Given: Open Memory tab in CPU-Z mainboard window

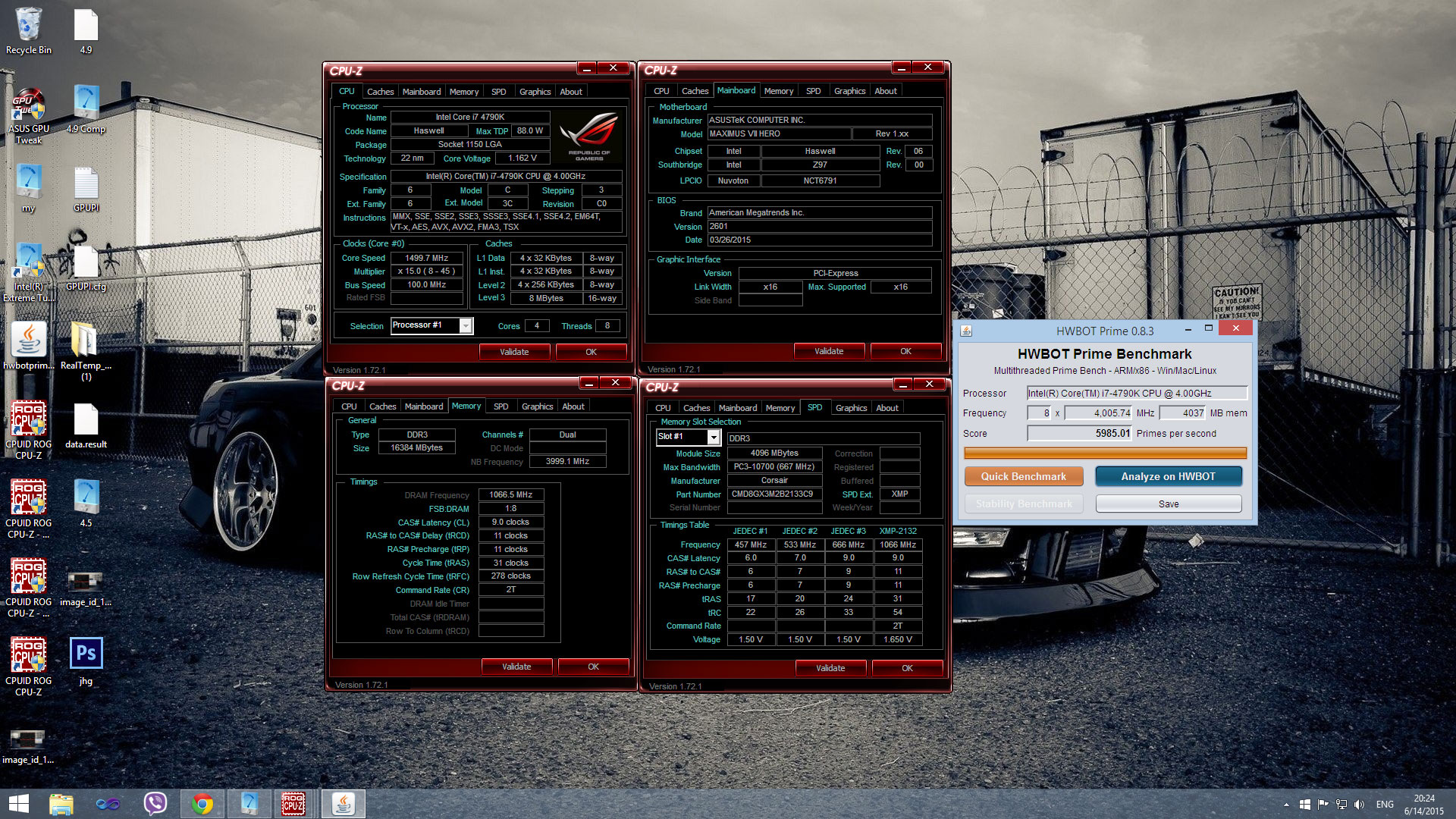Looking at the screenshot, I should pos(779,91).
